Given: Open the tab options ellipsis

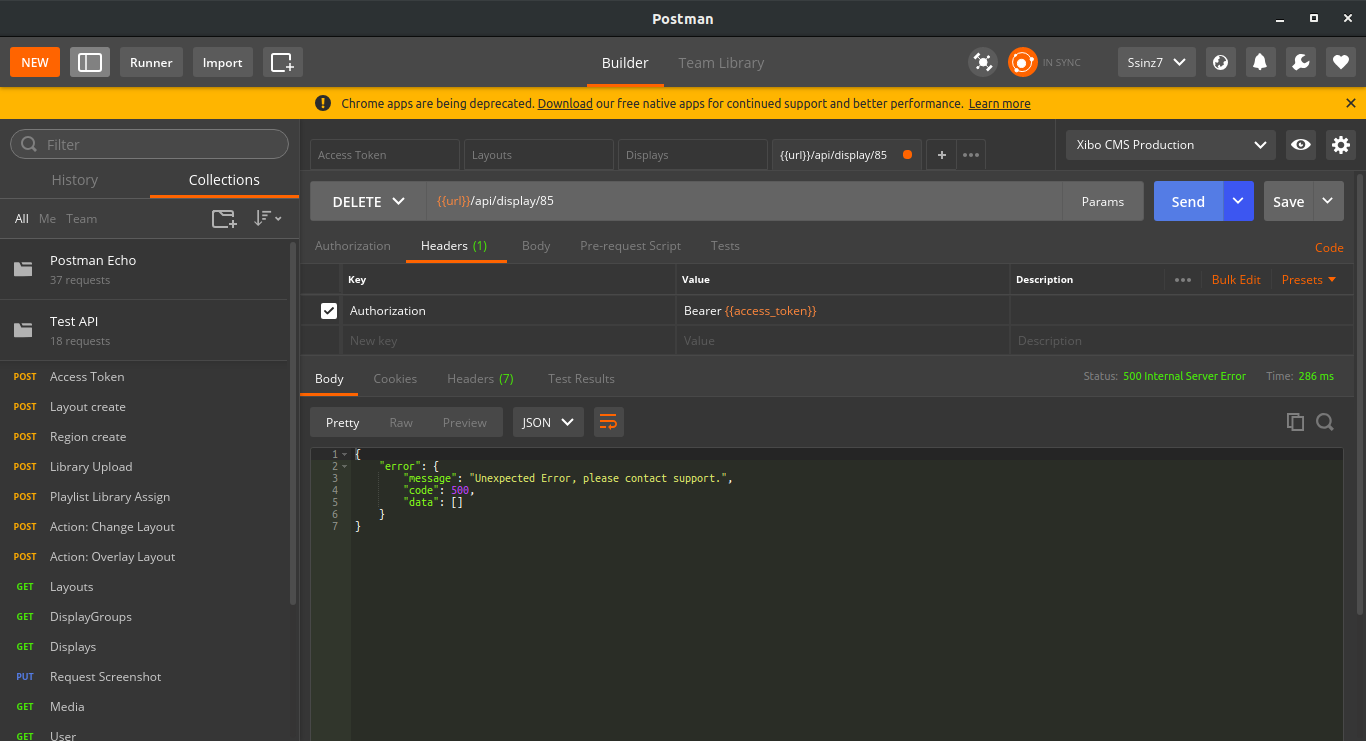Looking at the screenshot, I should (971, 155).
